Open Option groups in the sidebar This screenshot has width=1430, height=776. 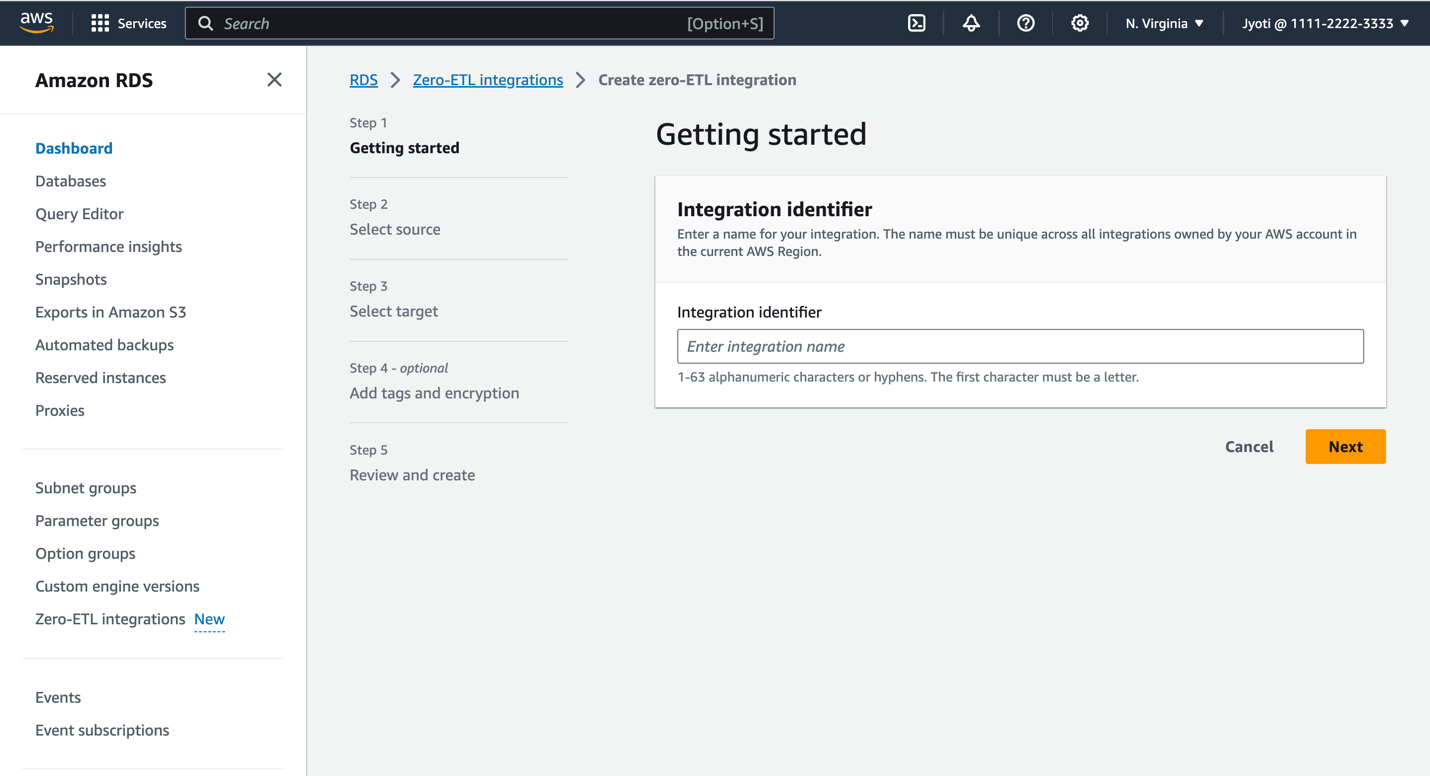click(85, 554)
